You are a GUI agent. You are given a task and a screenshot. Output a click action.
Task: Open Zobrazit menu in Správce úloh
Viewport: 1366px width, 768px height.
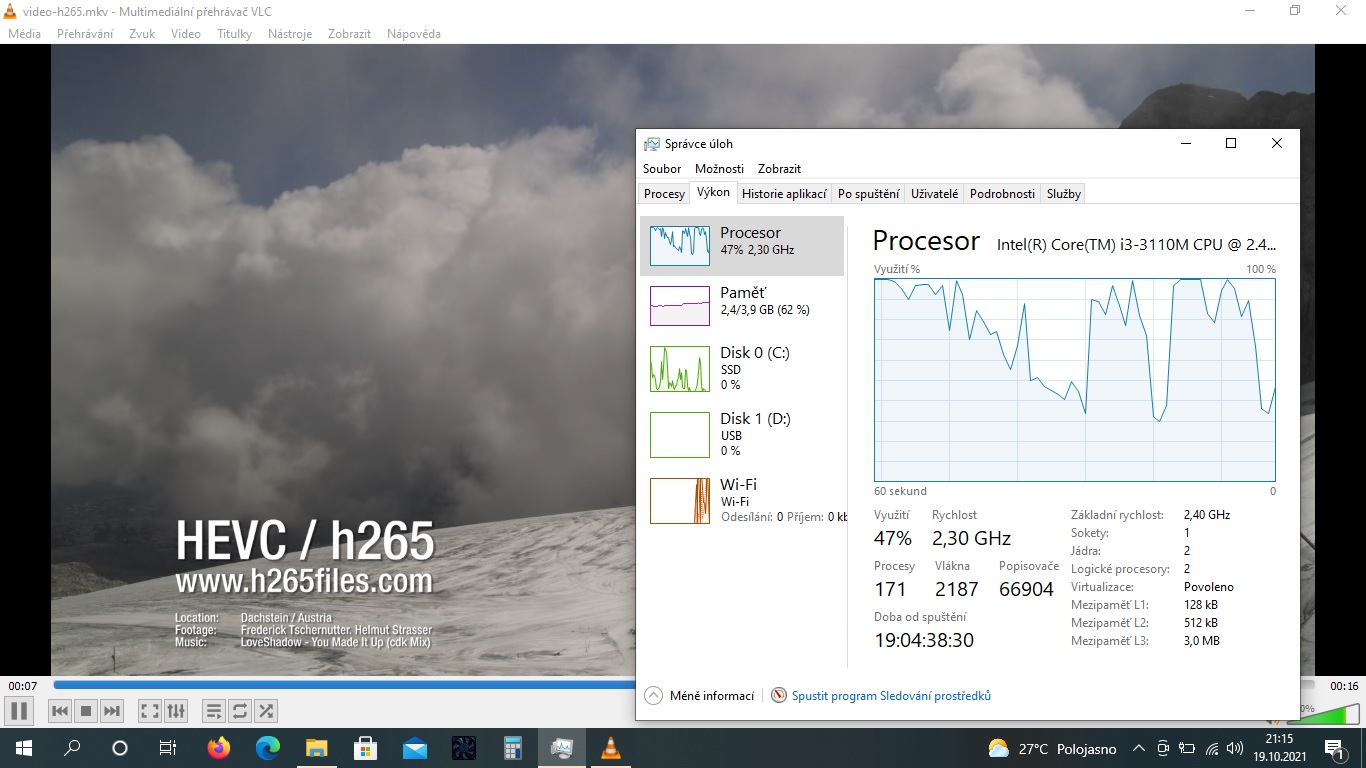click(x=780, y=169)
